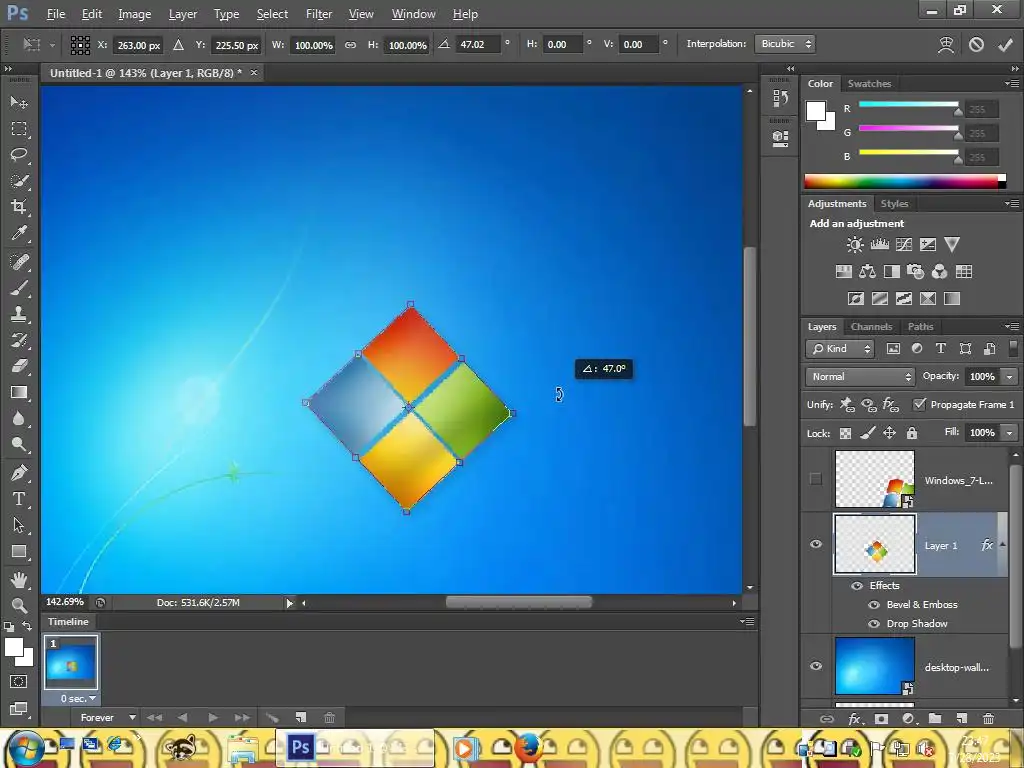Viewport: 1024px width, 768px height.
Task: Open the Fill slider dropdown
Action: click(x=1010, y=433)
